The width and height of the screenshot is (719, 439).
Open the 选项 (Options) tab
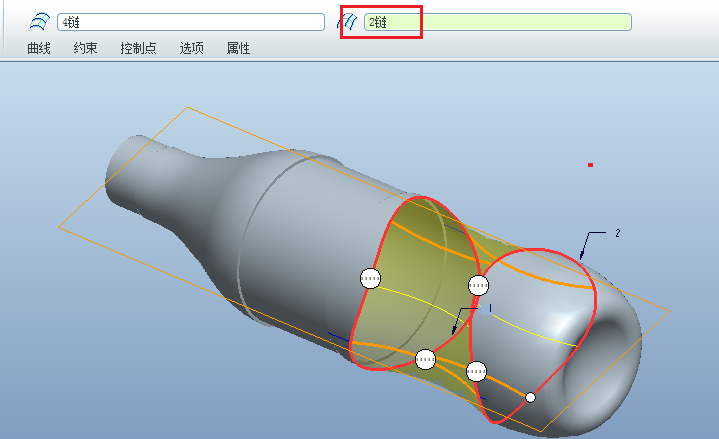[191, 48]
